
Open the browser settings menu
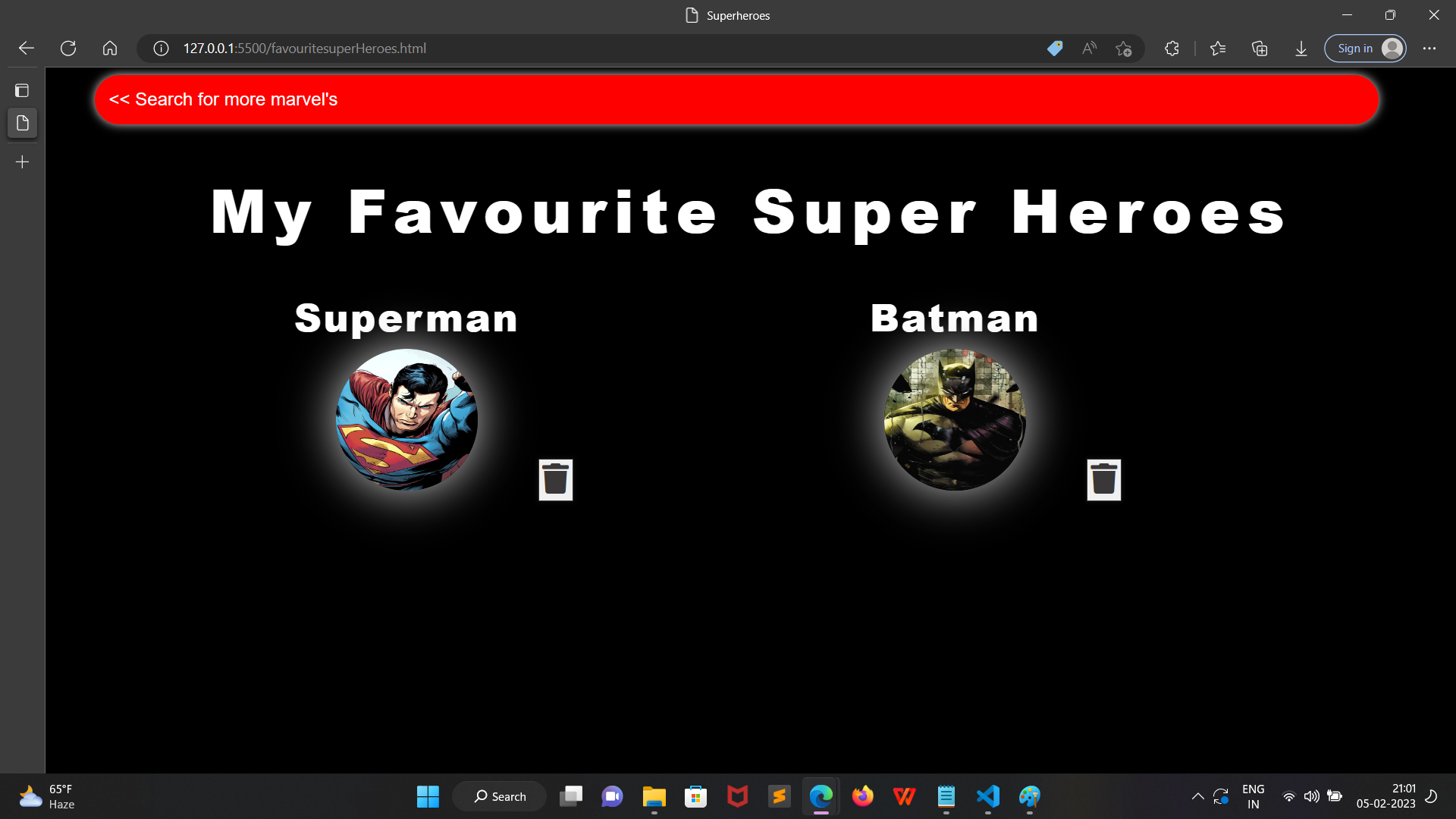(1430, 48)
